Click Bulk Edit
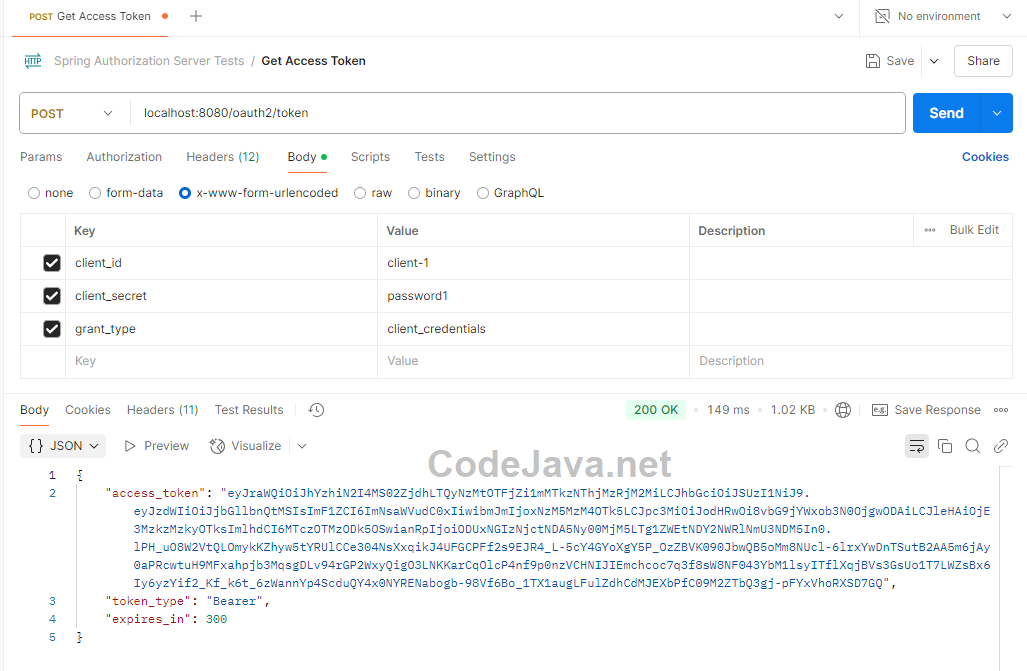 (x=974, y=230)
